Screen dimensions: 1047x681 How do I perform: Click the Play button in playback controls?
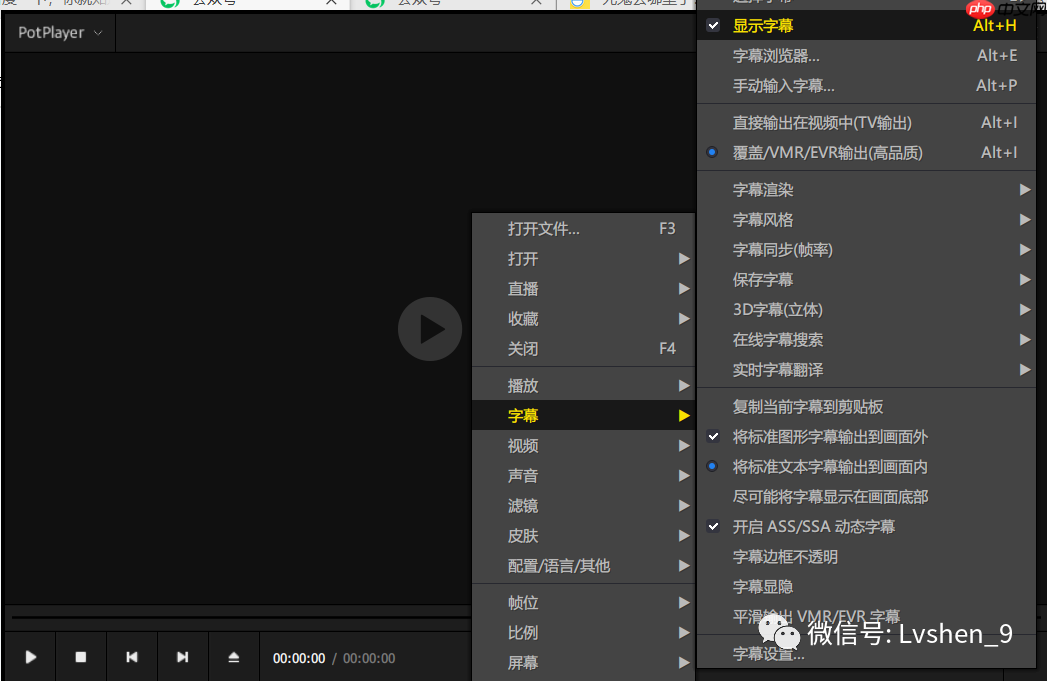click(29, 657)
